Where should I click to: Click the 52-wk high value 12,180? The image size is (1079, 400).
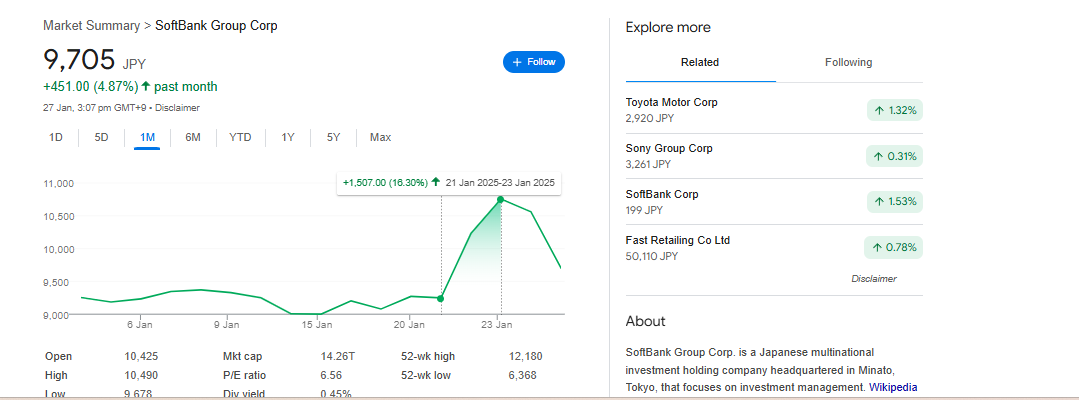coord(525,357)
